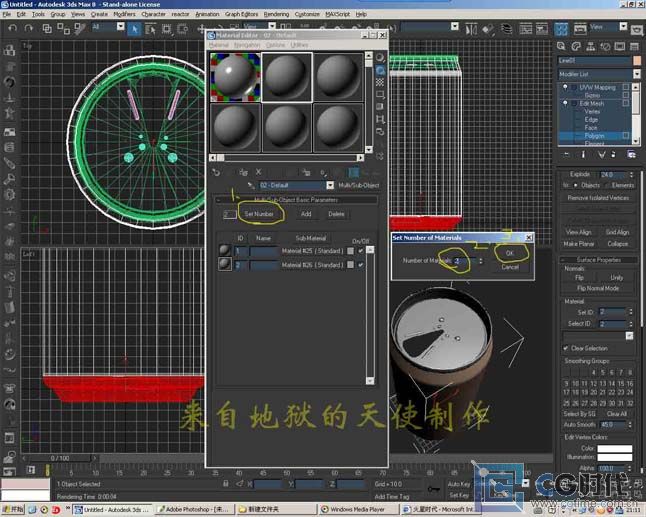646x517 pixels.
Task: Click Add button for sub-materials
Action: pos(306,214)
